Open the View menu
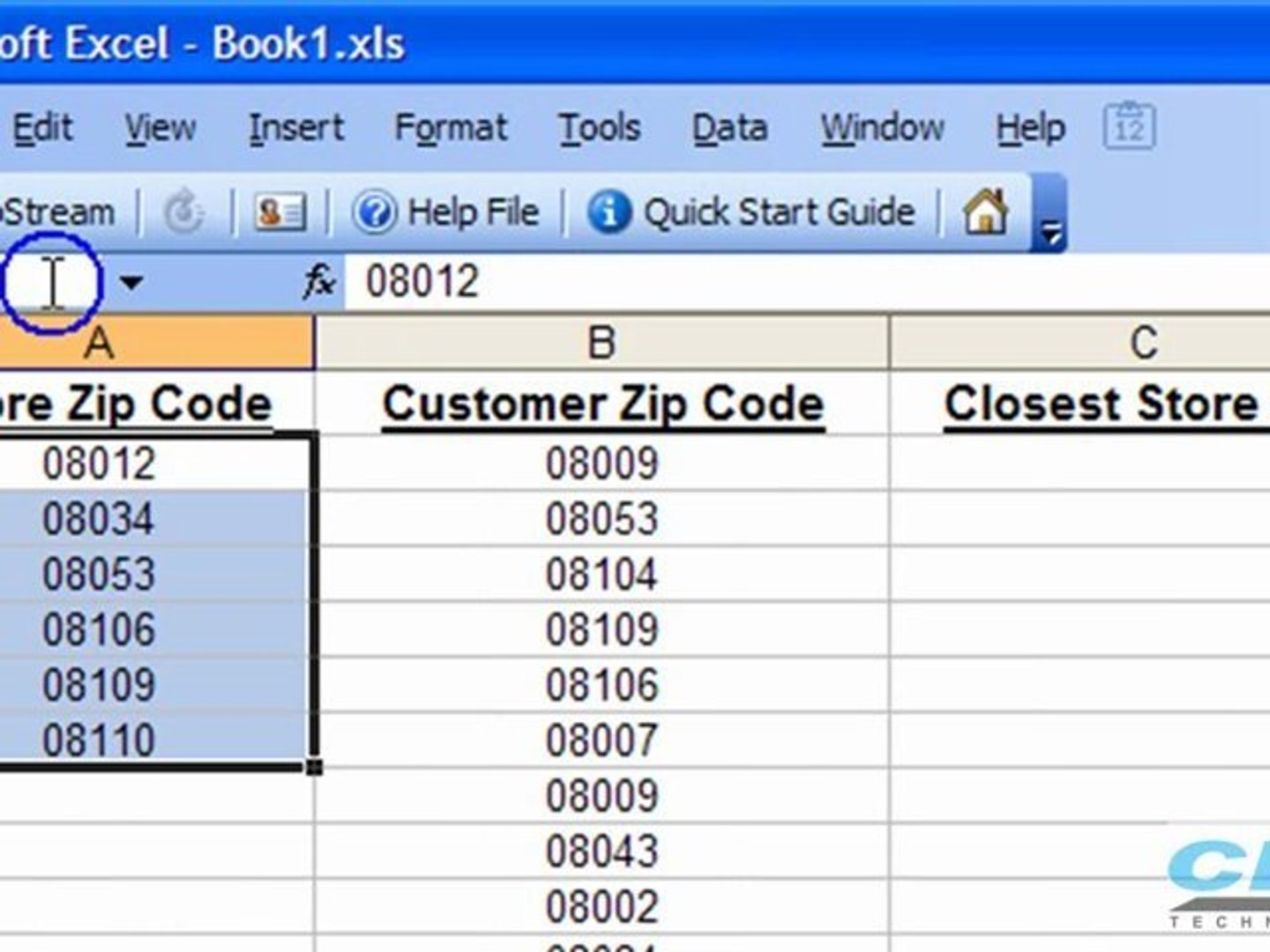Screen dimensions: 1270x952 (x=160, y=129)
